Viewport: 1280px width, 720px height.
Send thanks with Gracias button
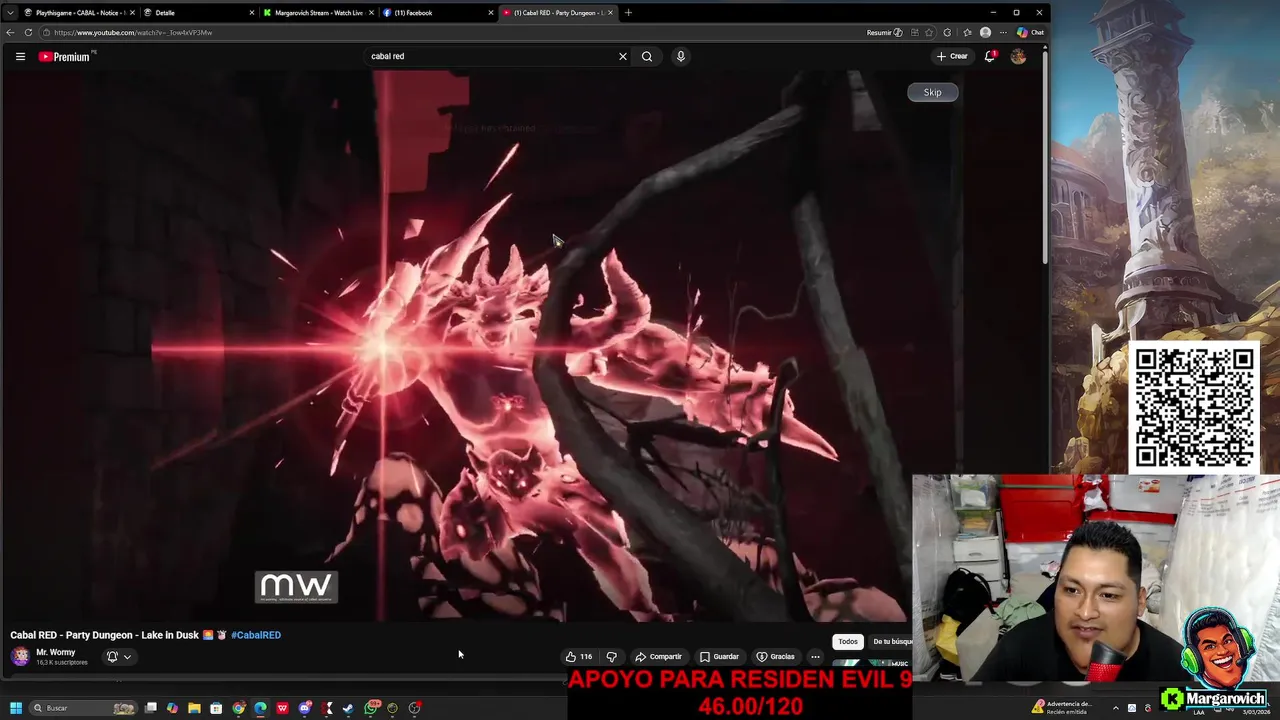(x=775, y=656)
